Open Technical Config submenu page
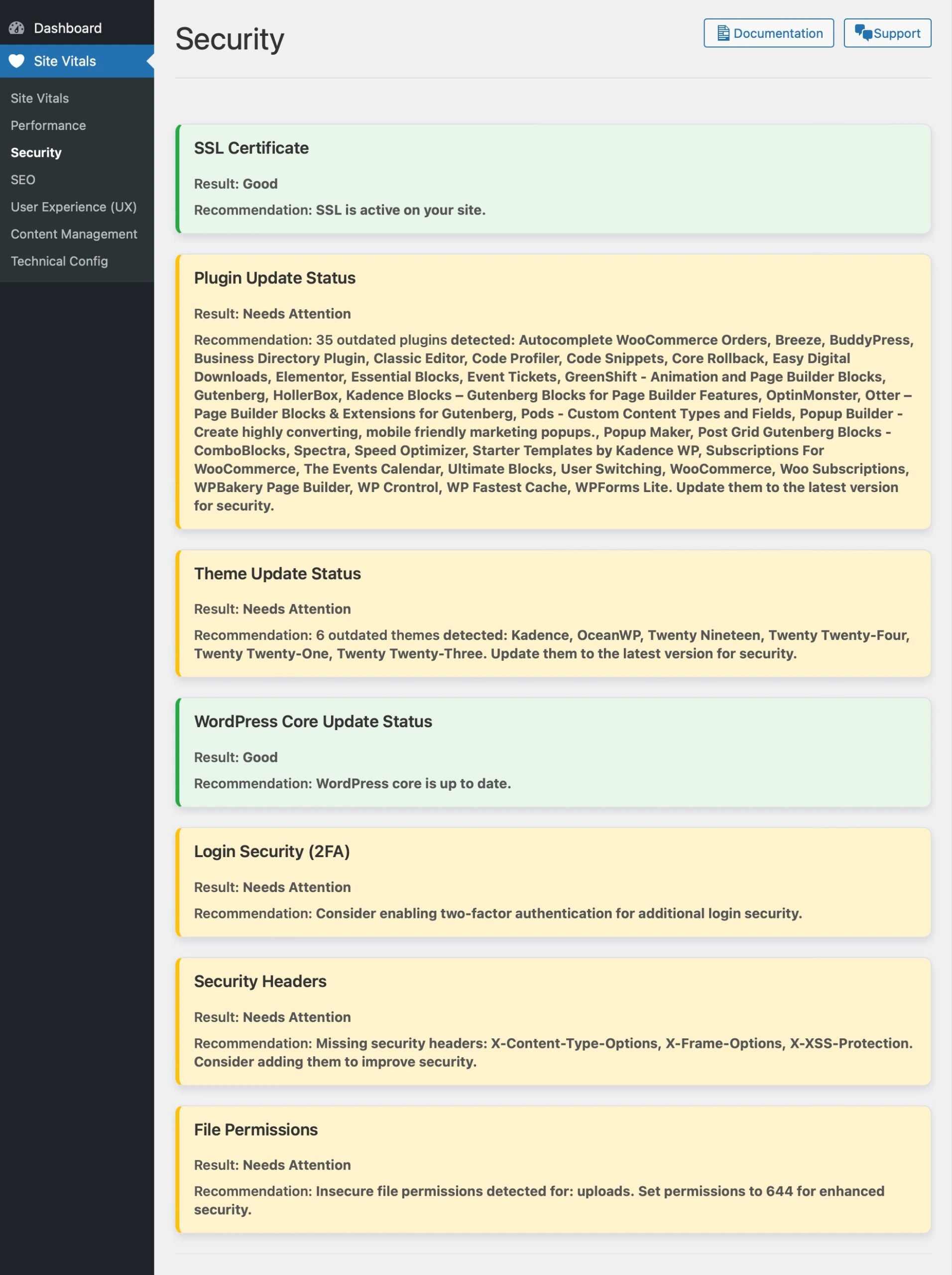952x1275 pixels. pos(59,261)
